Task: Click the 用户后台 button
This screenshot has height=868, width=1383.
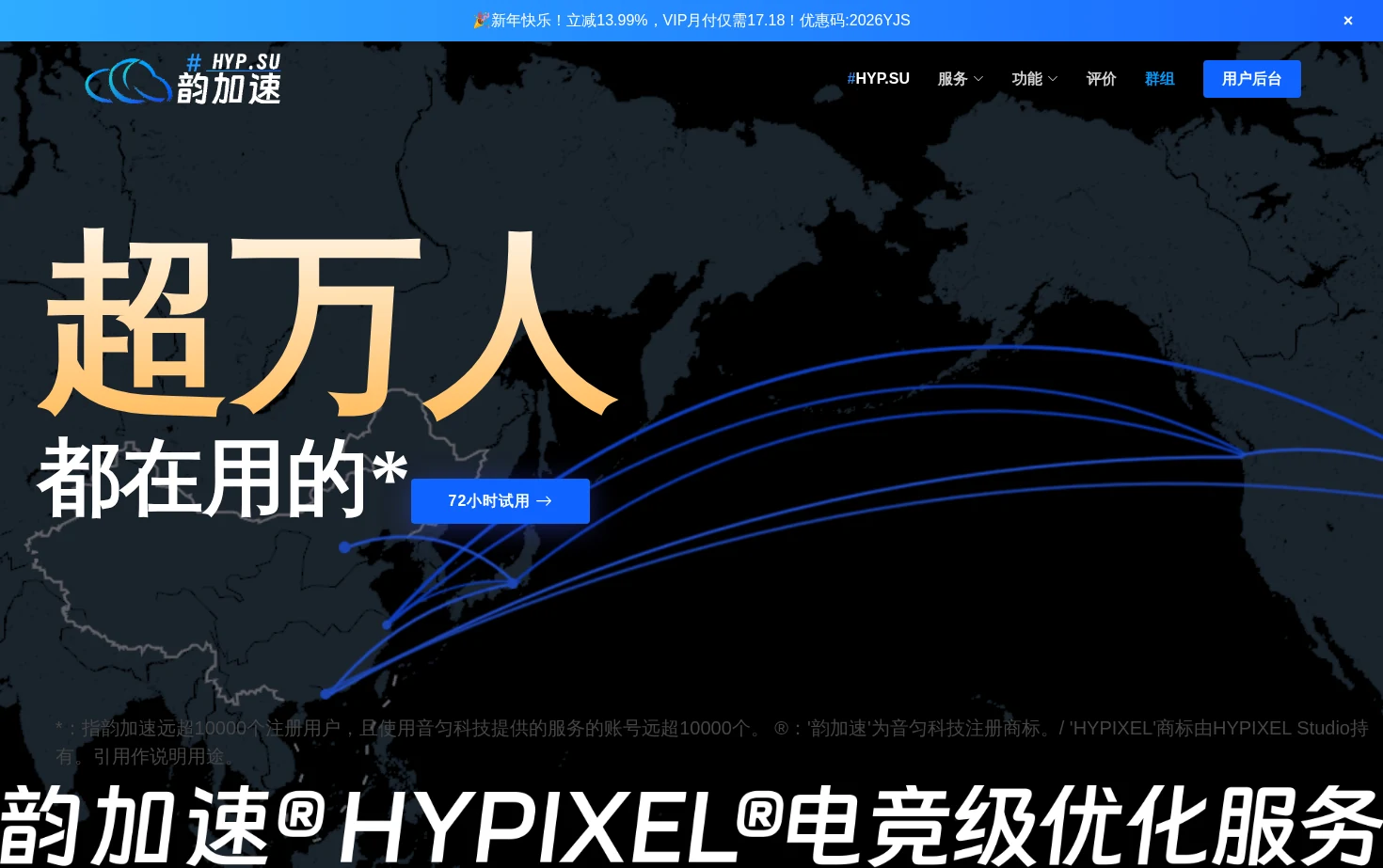Action: tap(1251, 79)
